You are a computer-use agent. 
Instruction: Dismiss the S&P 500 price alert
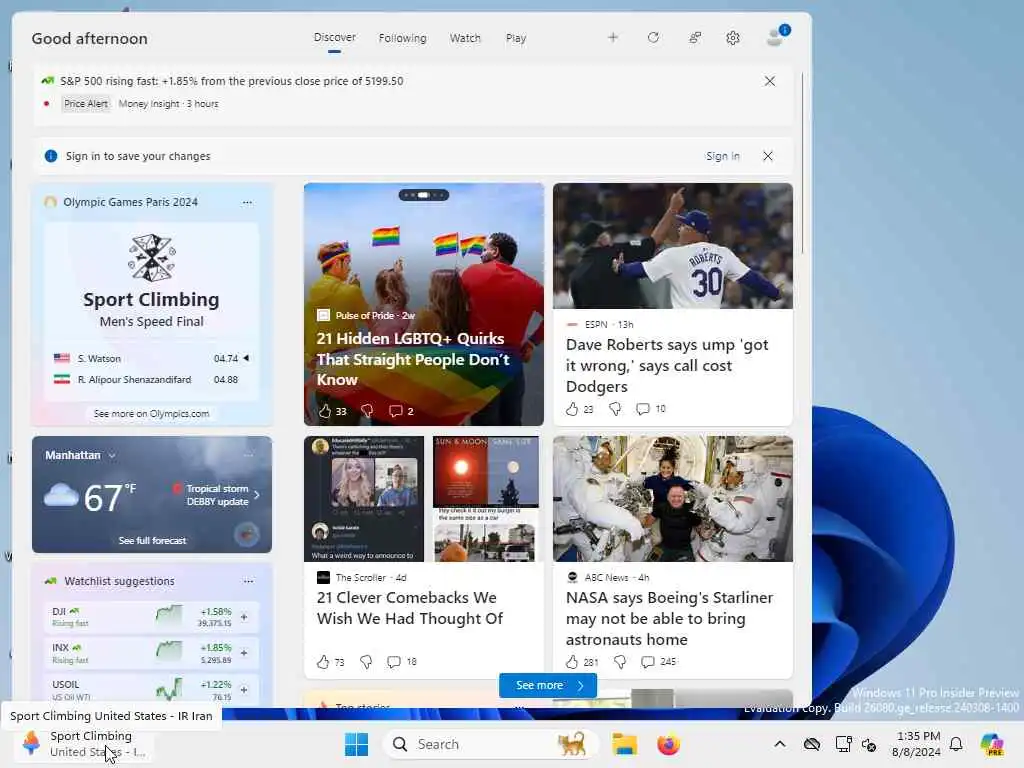click(x=770, y=81)
